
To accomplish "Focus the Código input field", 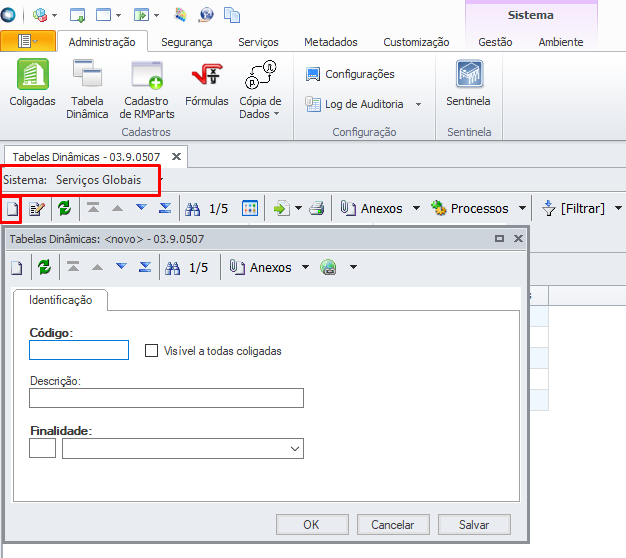I will [x=79, y=350].
